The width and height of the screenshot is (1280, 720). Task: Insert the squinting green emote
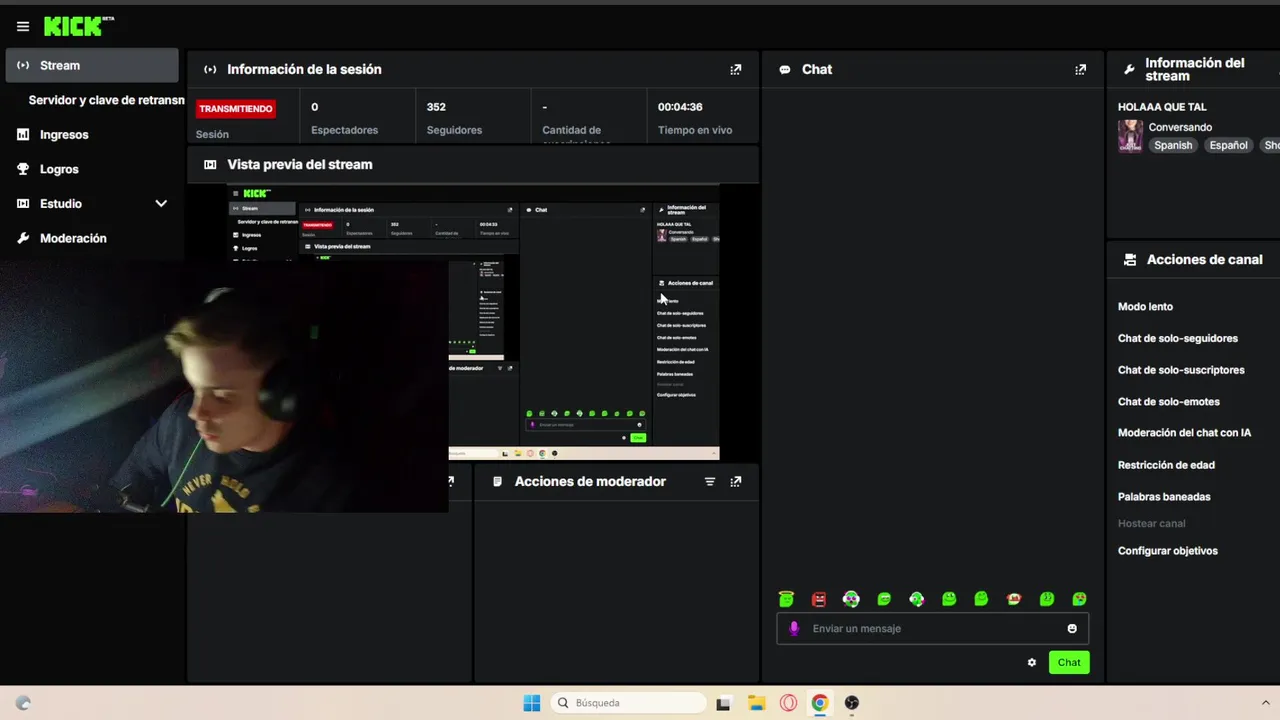point(884,599)
